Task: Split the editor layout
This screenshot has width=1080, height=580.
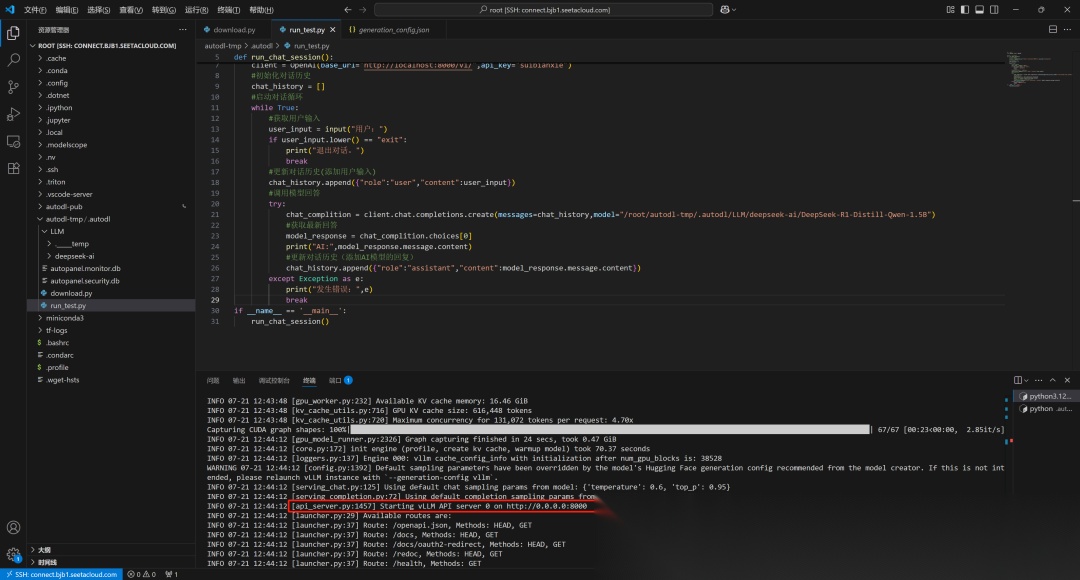Action: 1052,30
